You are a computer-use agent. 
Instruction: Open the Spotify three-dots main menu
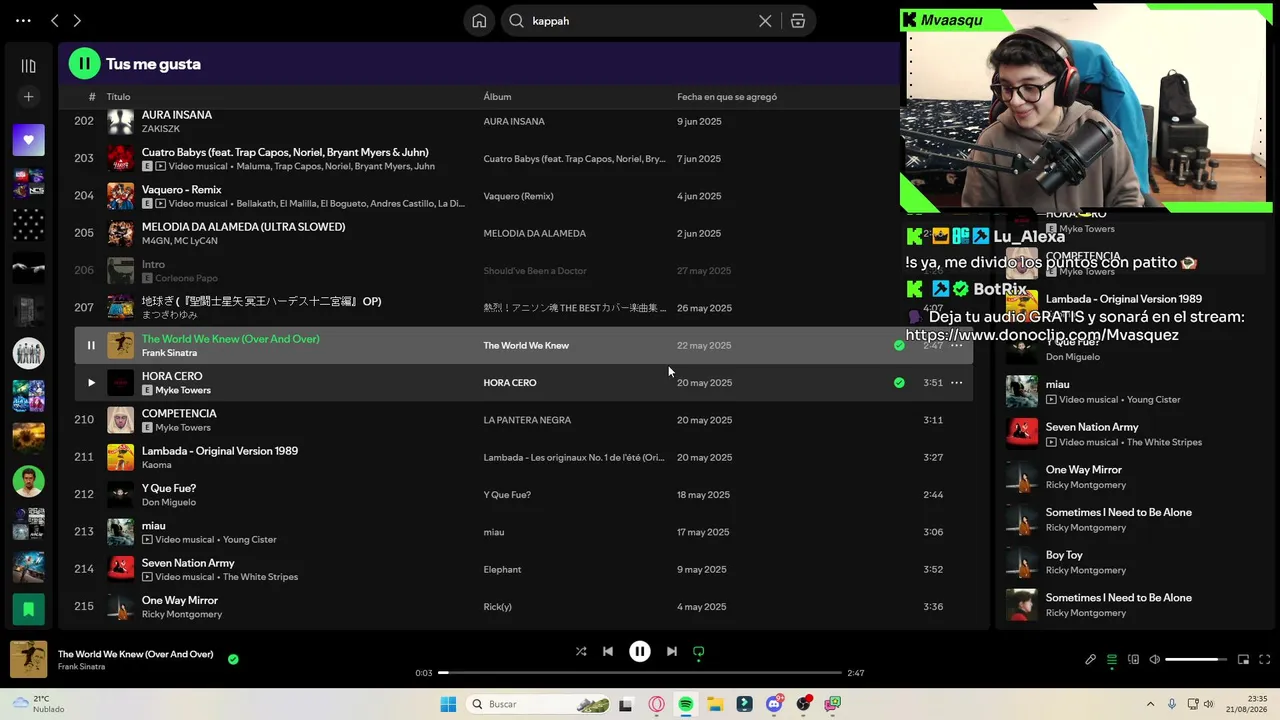(x=23, y=20)
